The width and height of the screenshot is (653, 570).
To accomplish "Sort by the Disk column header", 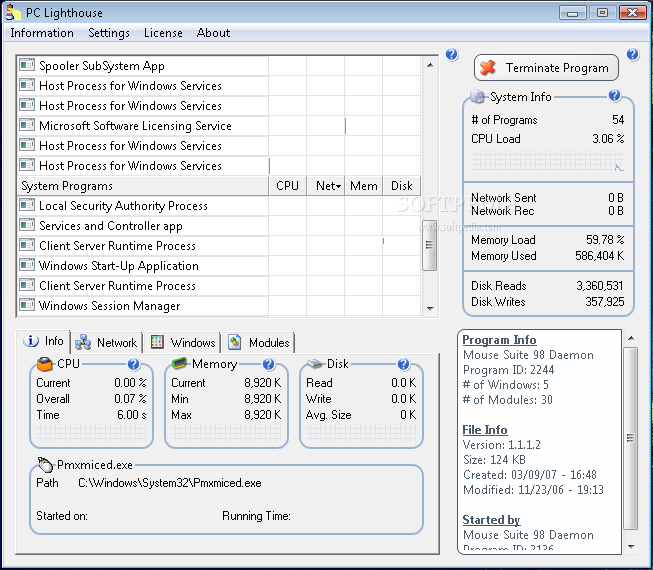I will (401, 186).
